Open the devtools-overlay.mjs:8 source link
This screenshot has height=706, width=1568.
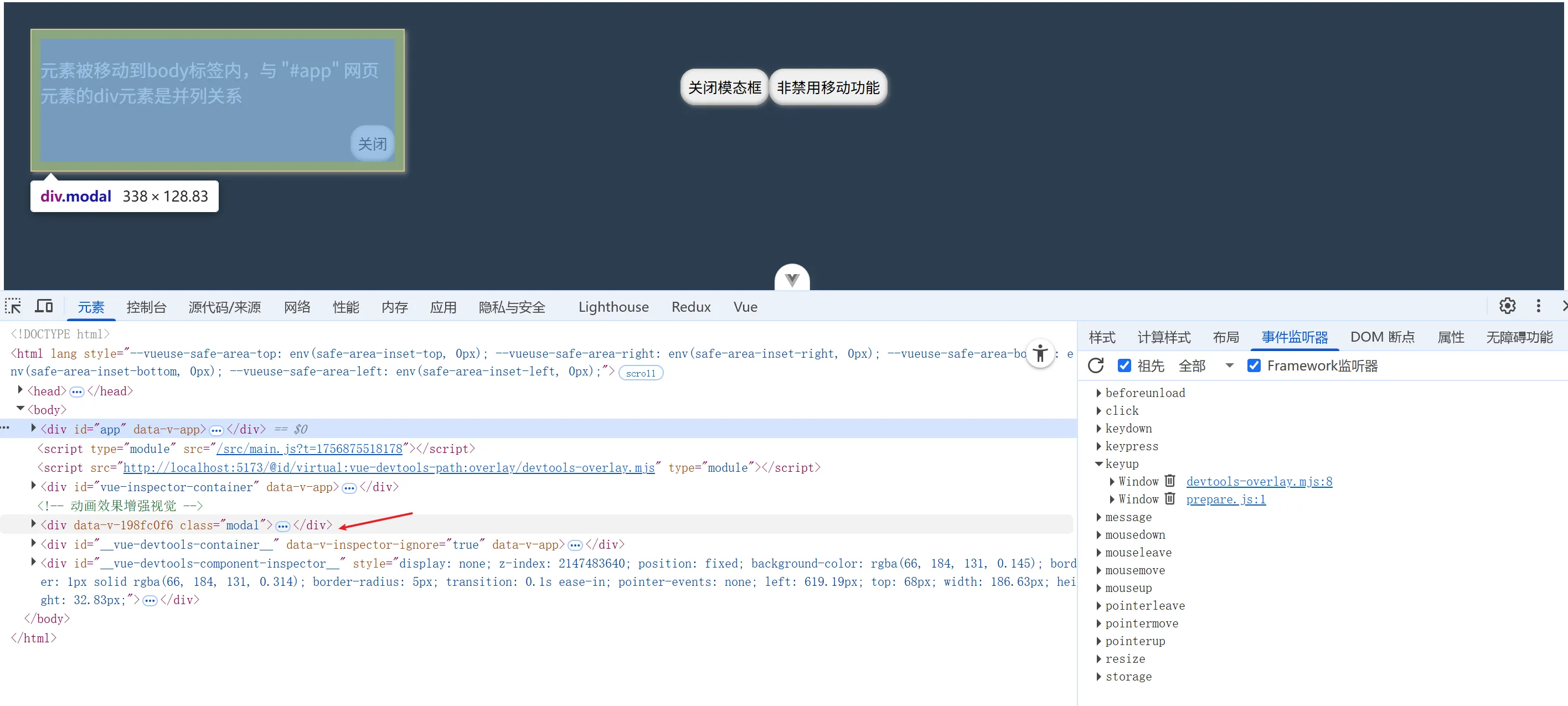tap(1259, 481)
